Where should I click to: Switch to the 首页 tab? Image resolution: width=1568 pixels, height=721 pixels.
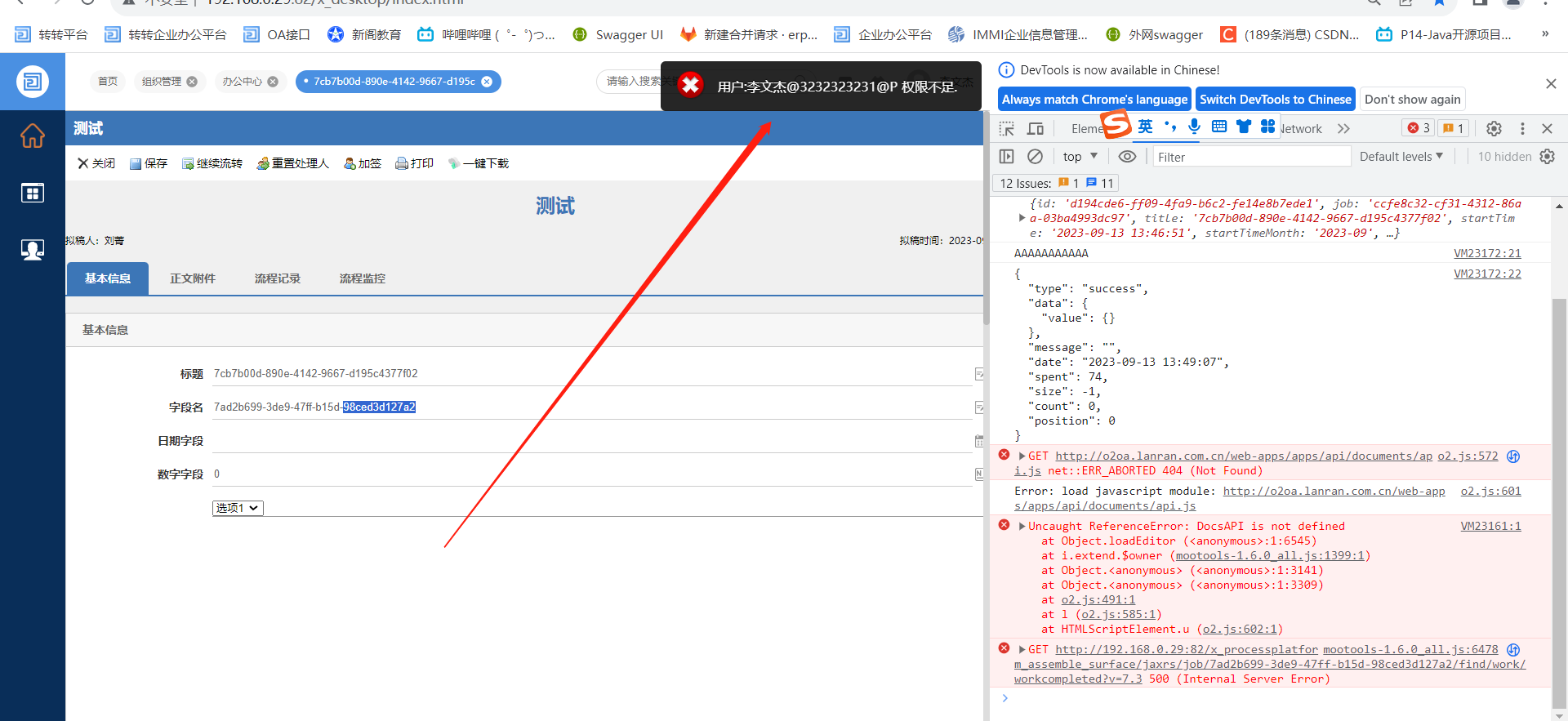point(108,82)
